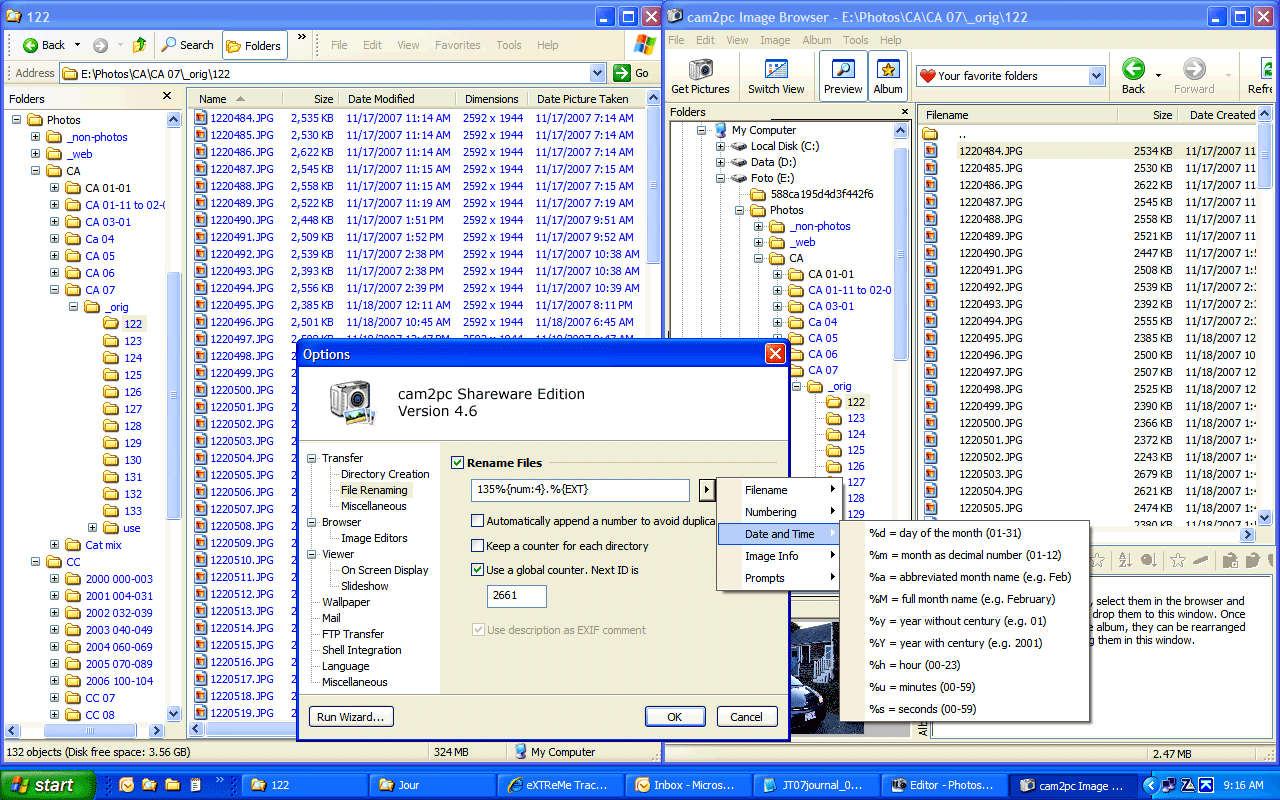This screenshot has width=1280, height=800.
Task: Collapse Browser node in Options tree
Action: 311,522
